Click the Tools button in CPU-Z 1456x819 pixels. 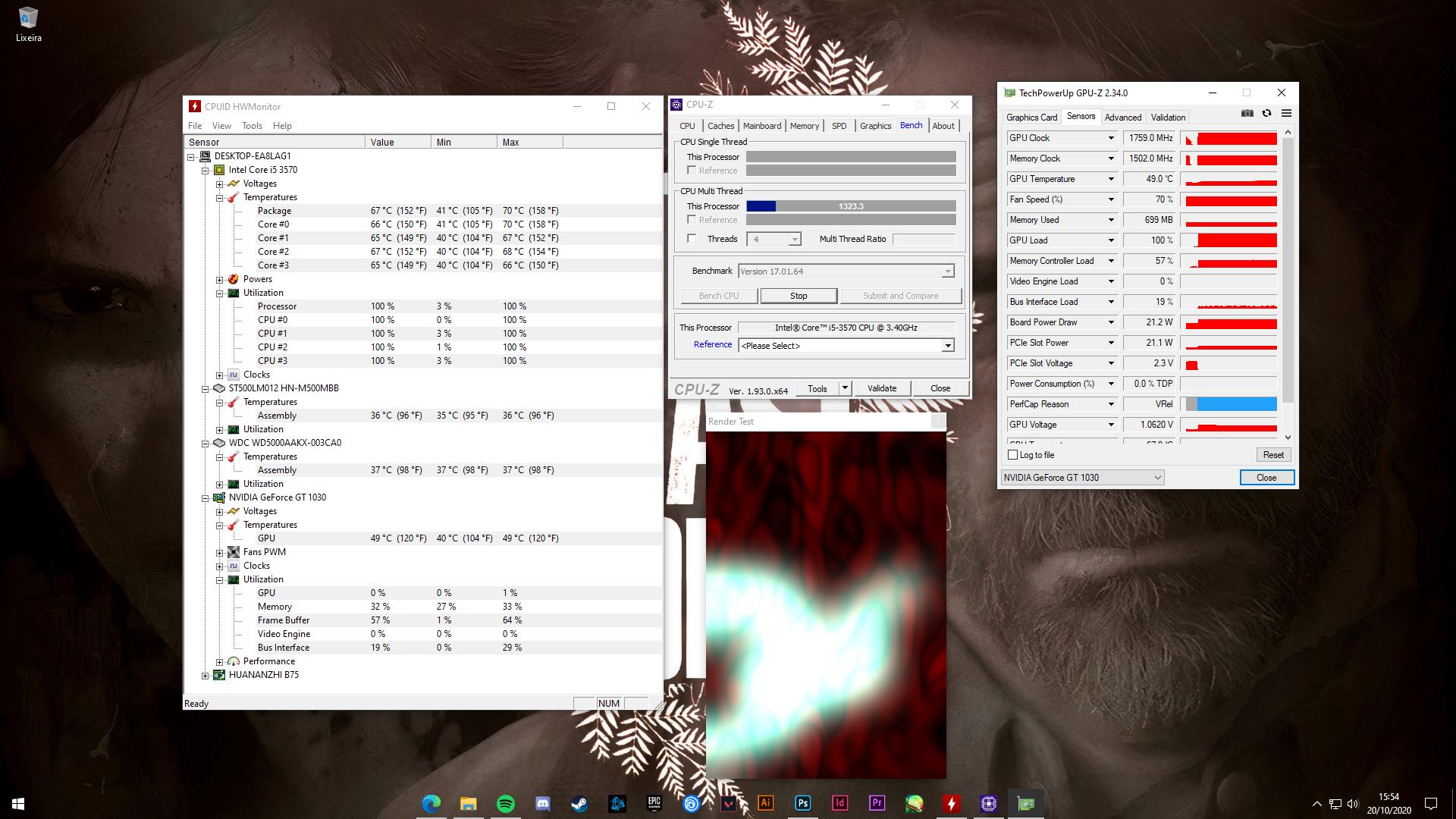tap(817, 388)
